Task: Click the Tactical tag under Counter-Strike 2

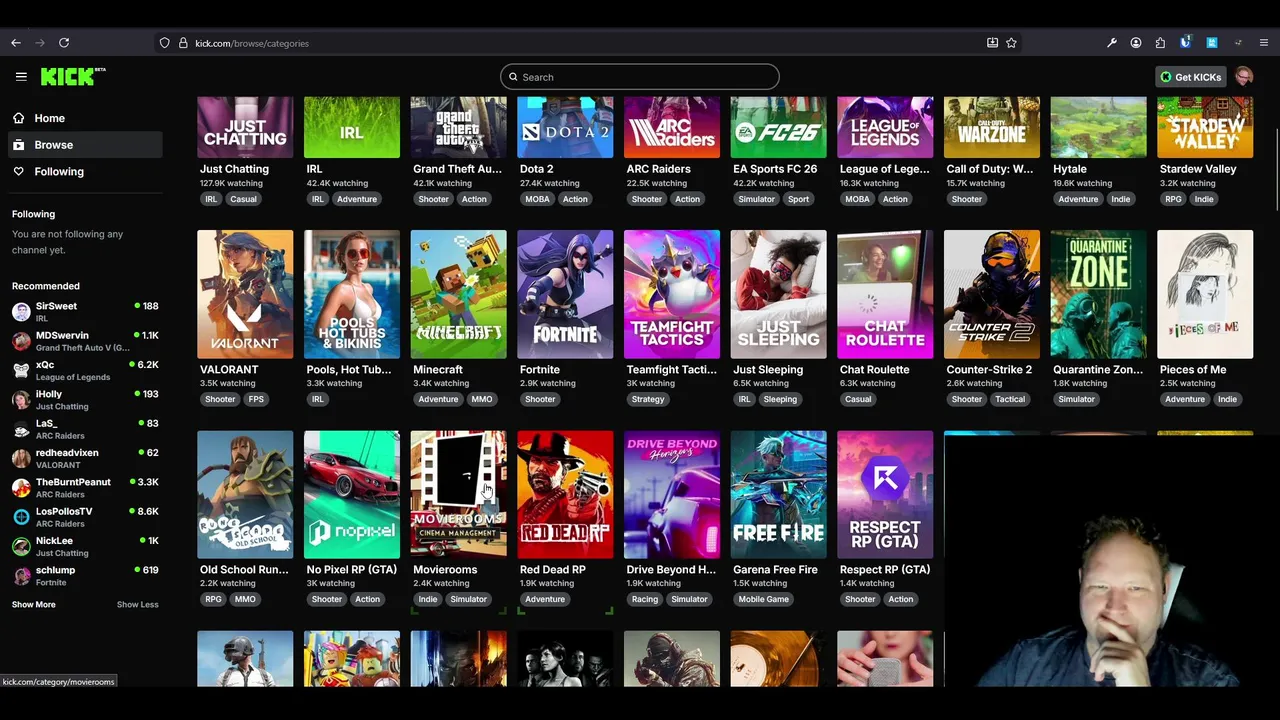Action: [1010, 399]
